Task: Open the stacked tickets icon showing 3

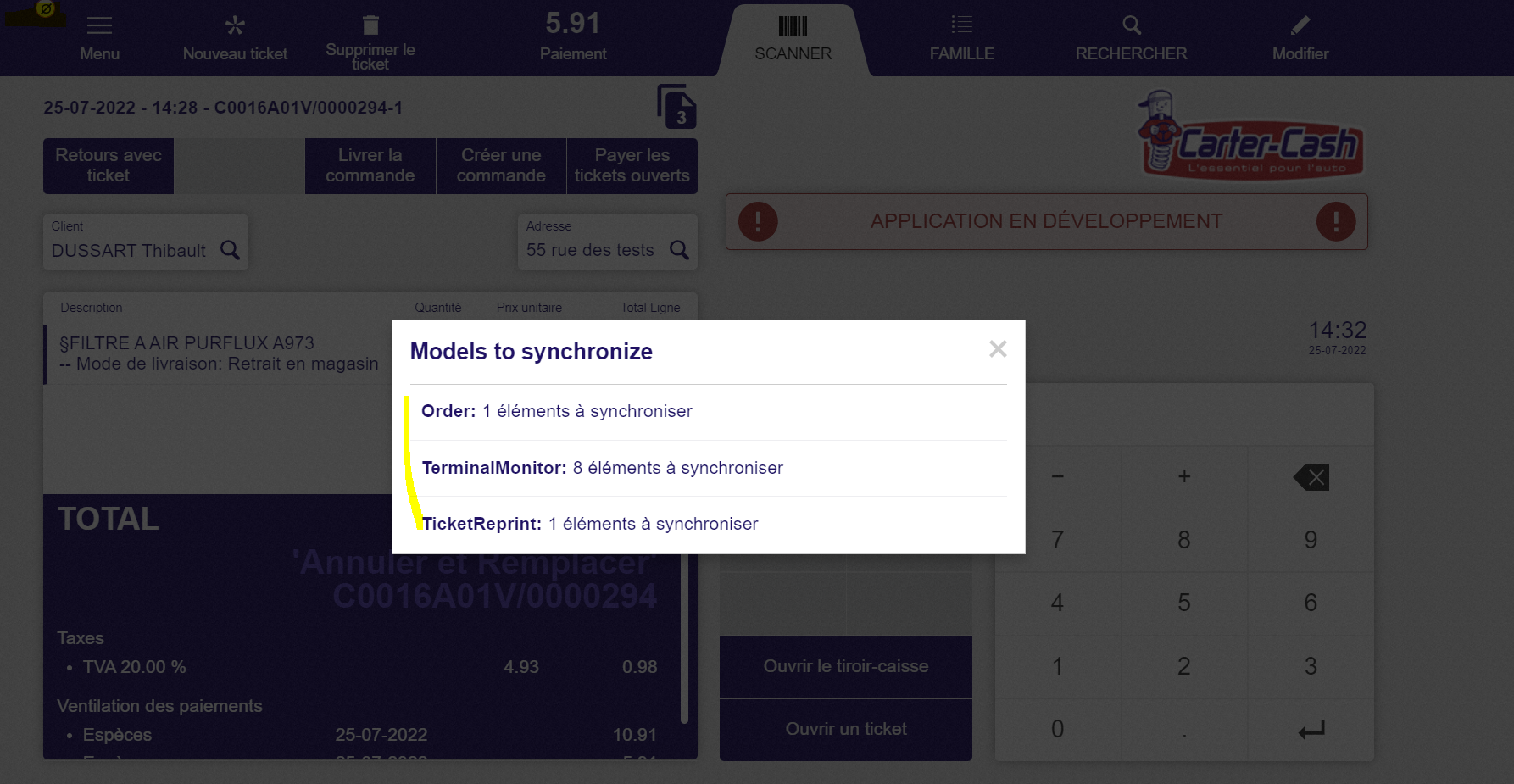Action: tap(676, 107)
